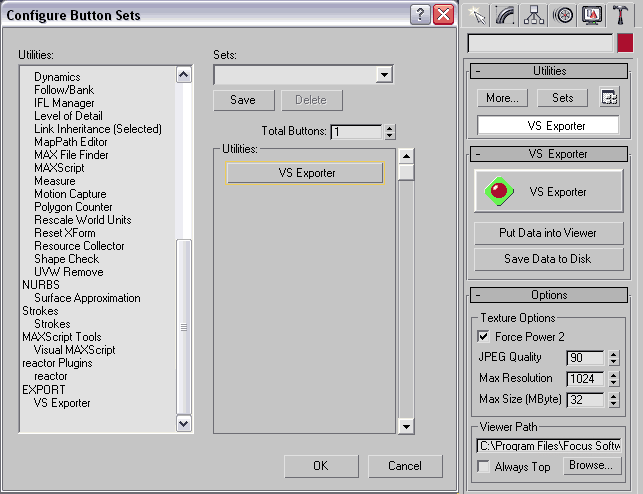
Task: Click Browse... for the viewer path
Action: coord(592,465)
